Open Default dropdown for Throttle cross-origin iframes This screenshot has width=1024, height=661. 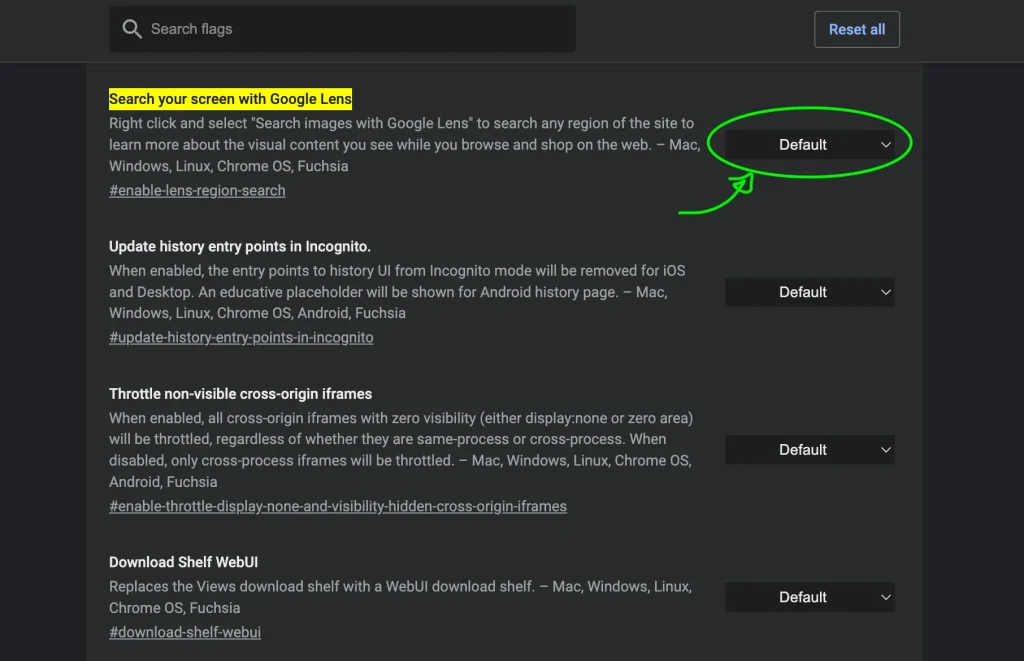tap(810, 449)
